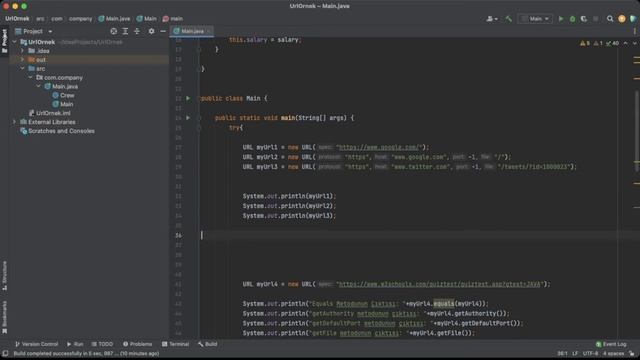Open the w3schools quiztest URL link
This screenshot has height=360, width=640.
coord(439,284)
